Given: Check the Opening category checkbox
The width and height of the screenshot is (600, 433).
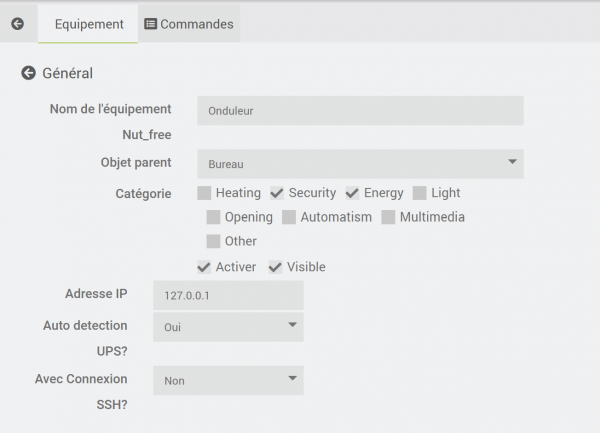Looking at the screenshot, I should 213,217.
